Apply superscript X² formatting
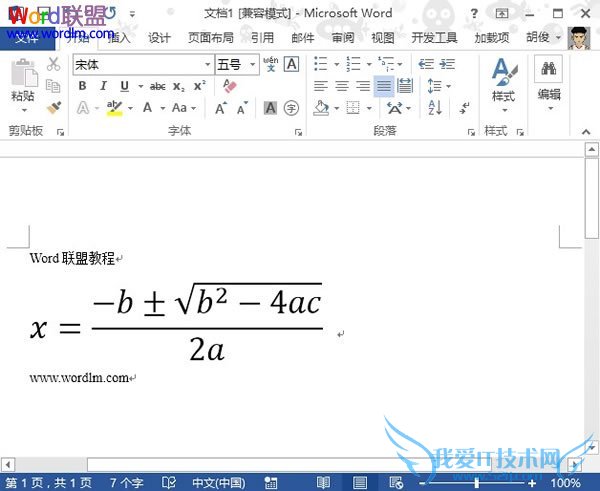Screen dimensions: 600x491 point(199,86)
